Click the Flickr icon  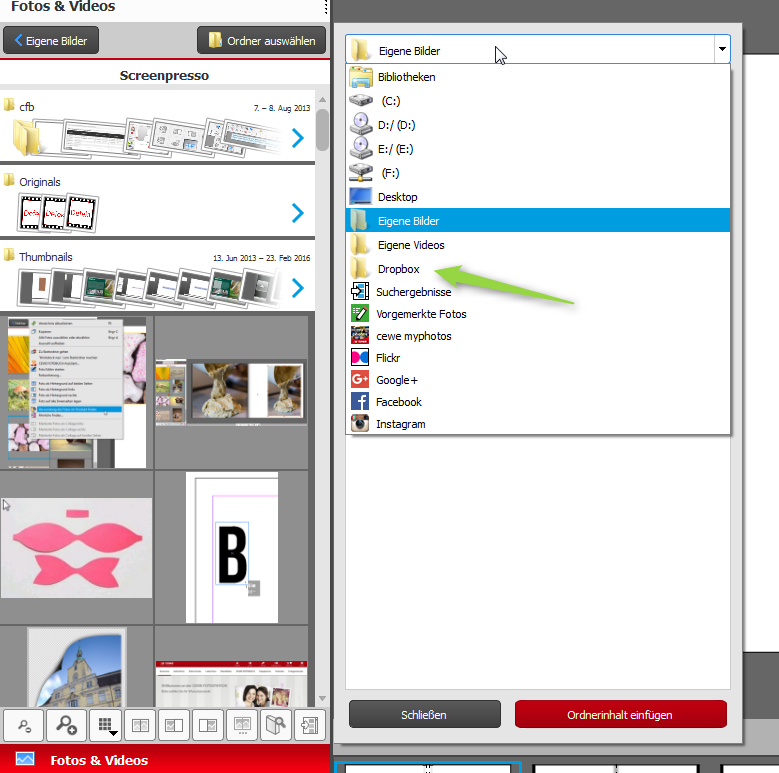click(x=360, y=358)
